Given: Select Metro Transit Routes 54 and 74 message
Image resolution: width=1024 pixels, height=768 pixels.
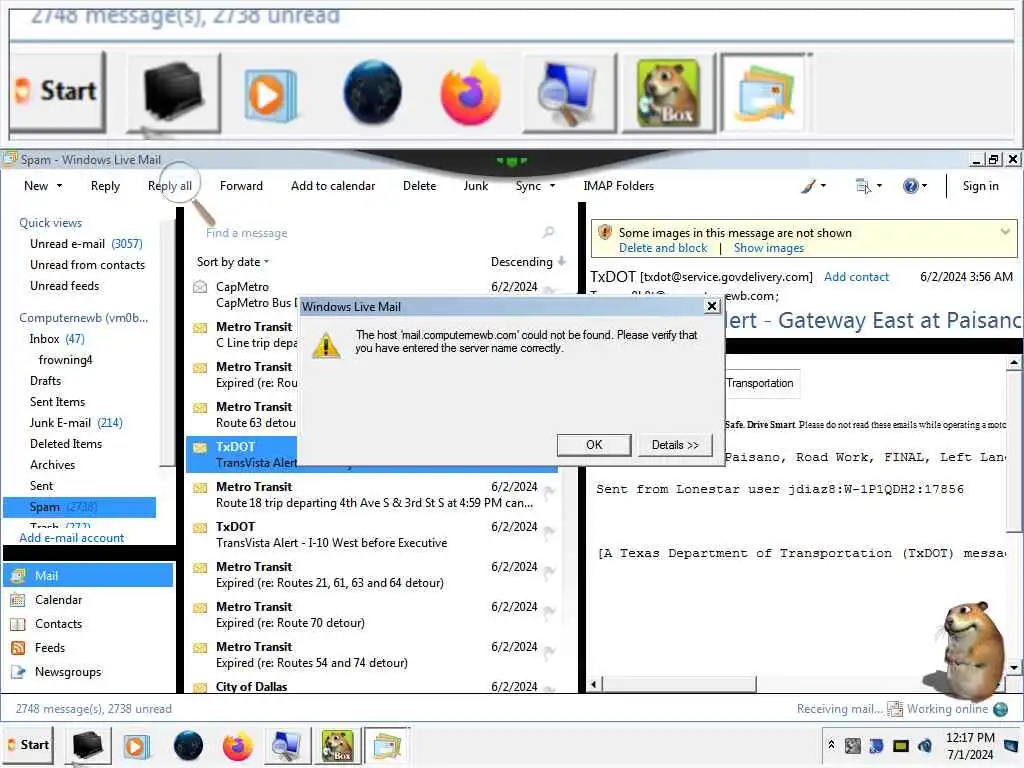Looking at the screenshot, I should pyautogui.click(x=372, y=655).
